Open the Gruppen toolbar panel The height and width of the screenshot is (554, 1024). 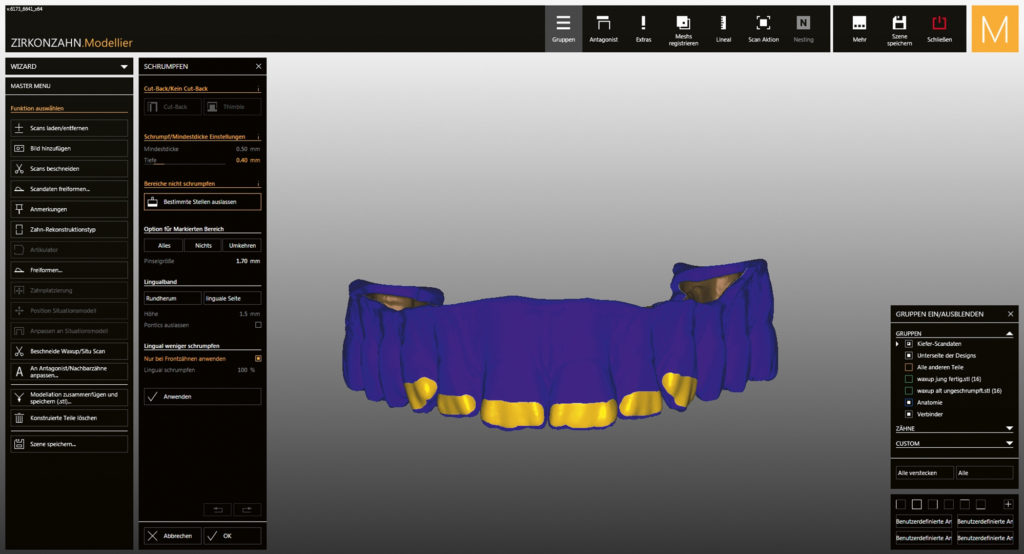563,29
